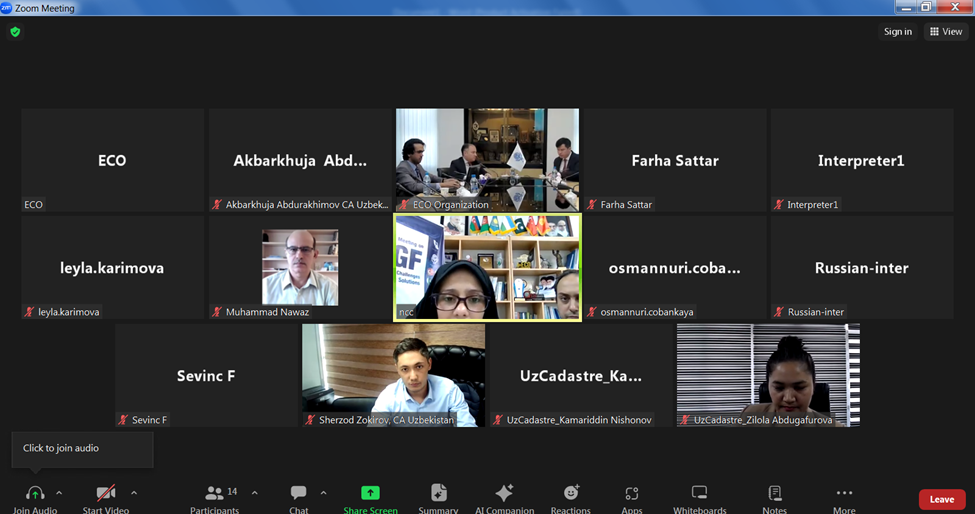Launch the AI Companion
This screenshot has height=514, width=975.
pos(504,493)
